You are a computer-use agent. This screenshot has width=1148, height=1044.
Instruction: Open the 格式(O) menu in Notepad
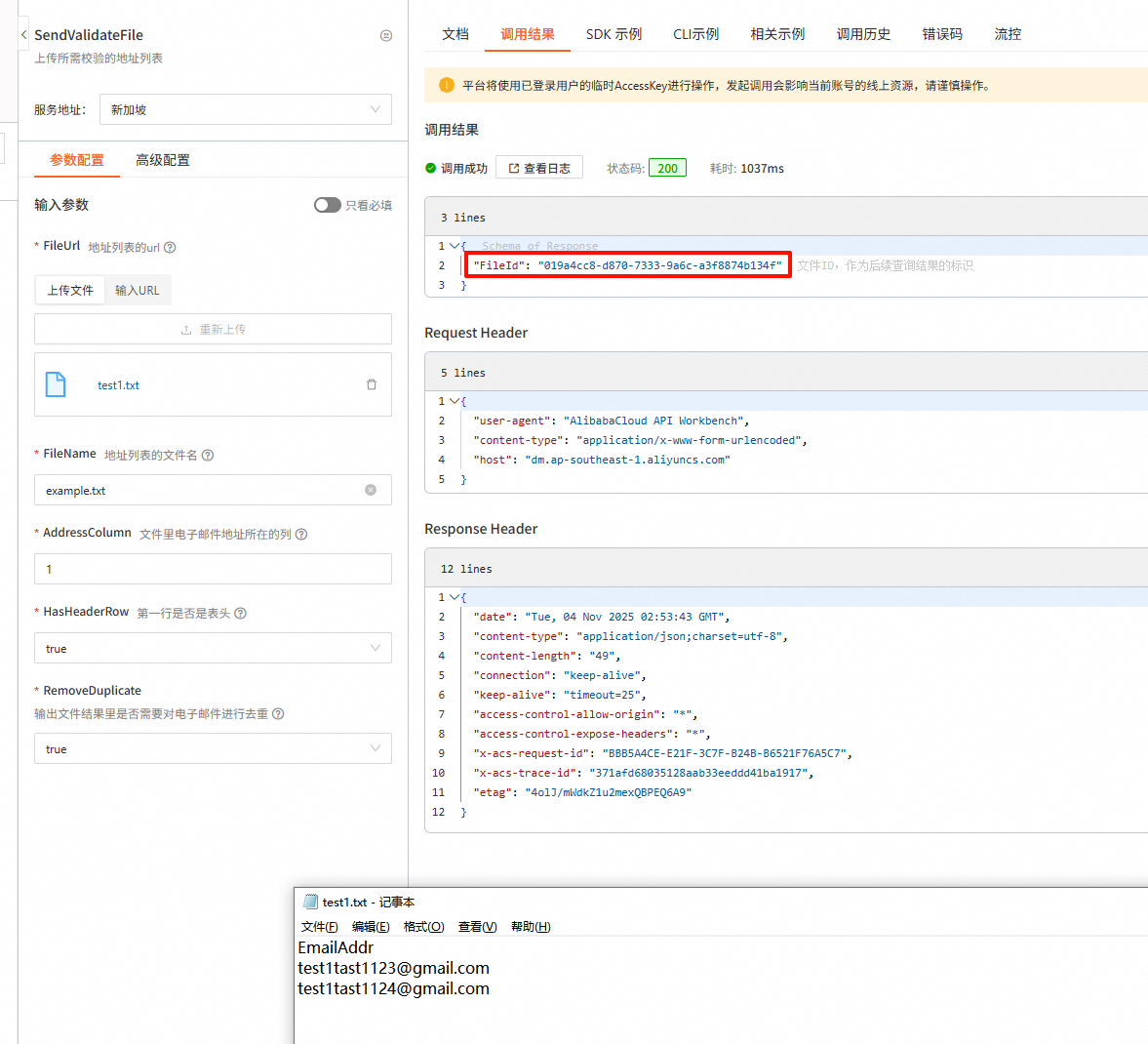[424, 927]
